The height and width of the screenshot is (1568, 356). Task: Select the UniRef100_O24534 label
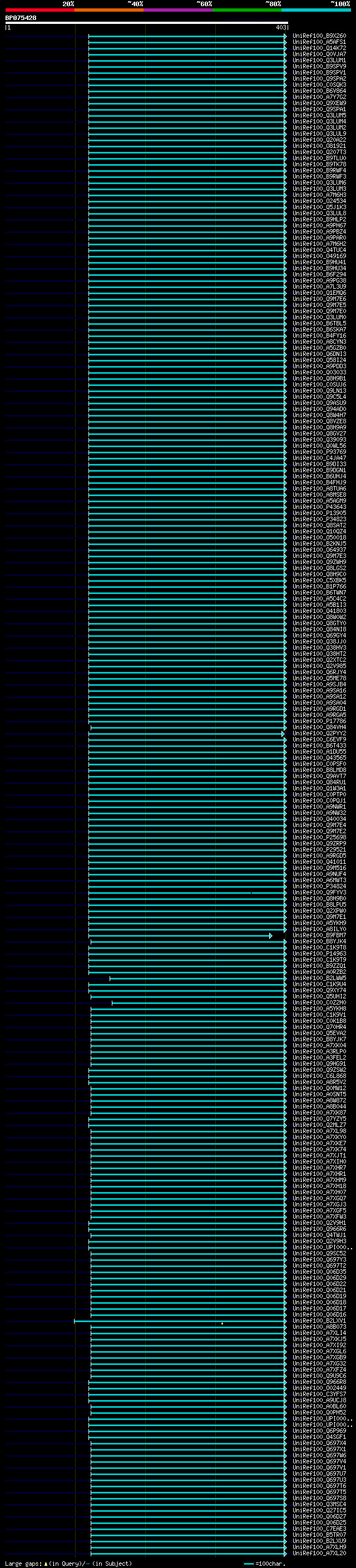tap(319, 201)
